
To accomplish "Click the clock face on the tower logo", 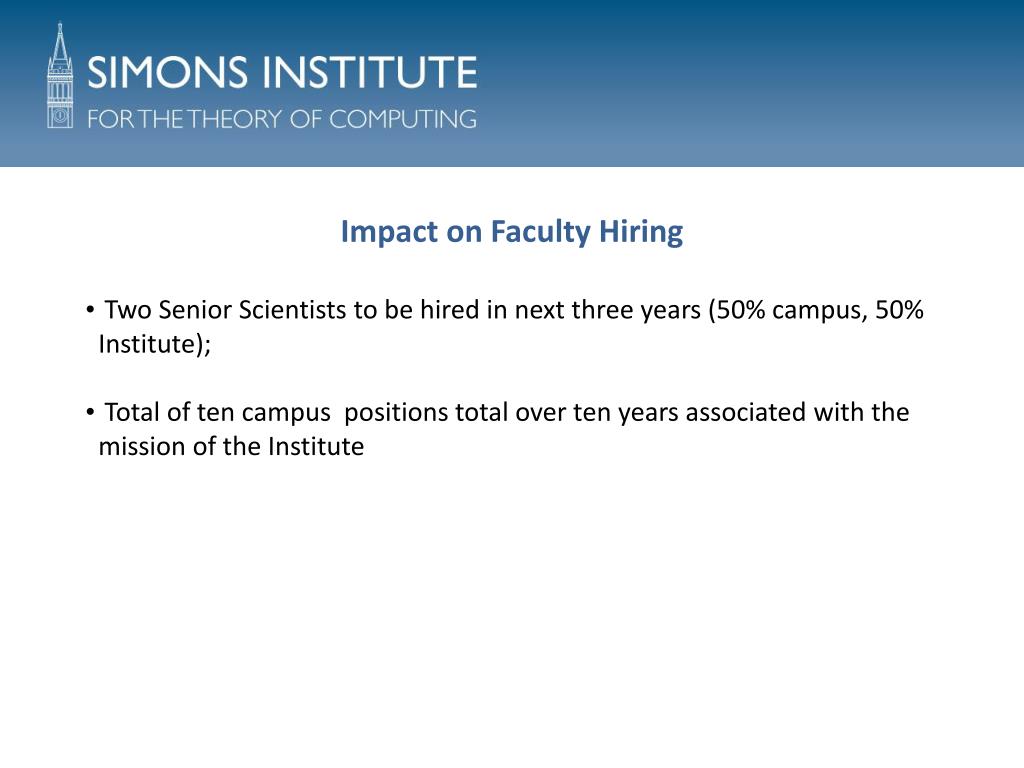I will [60, 116].
